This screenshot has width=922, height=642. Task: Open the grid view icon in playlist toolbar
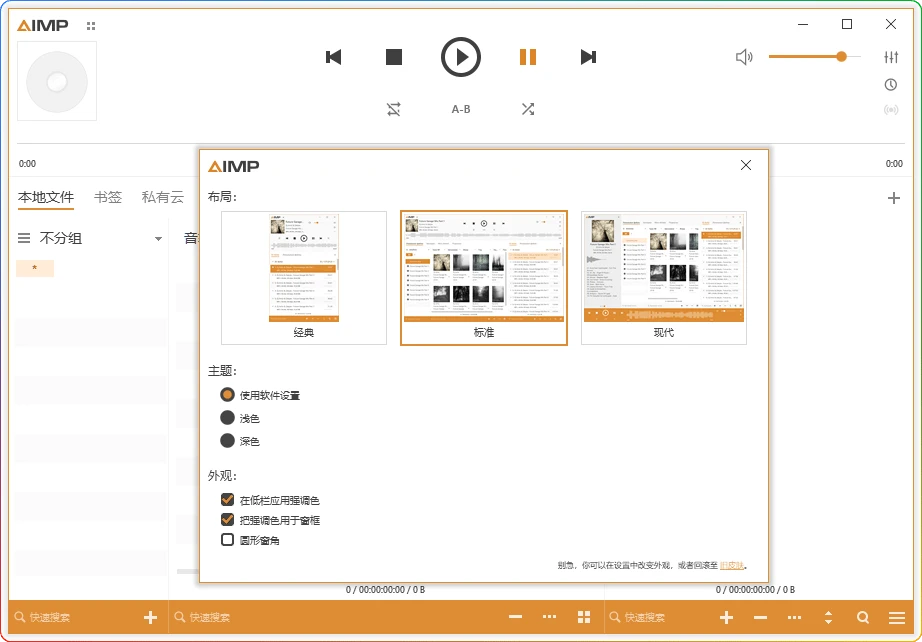[x=584, y=617]
